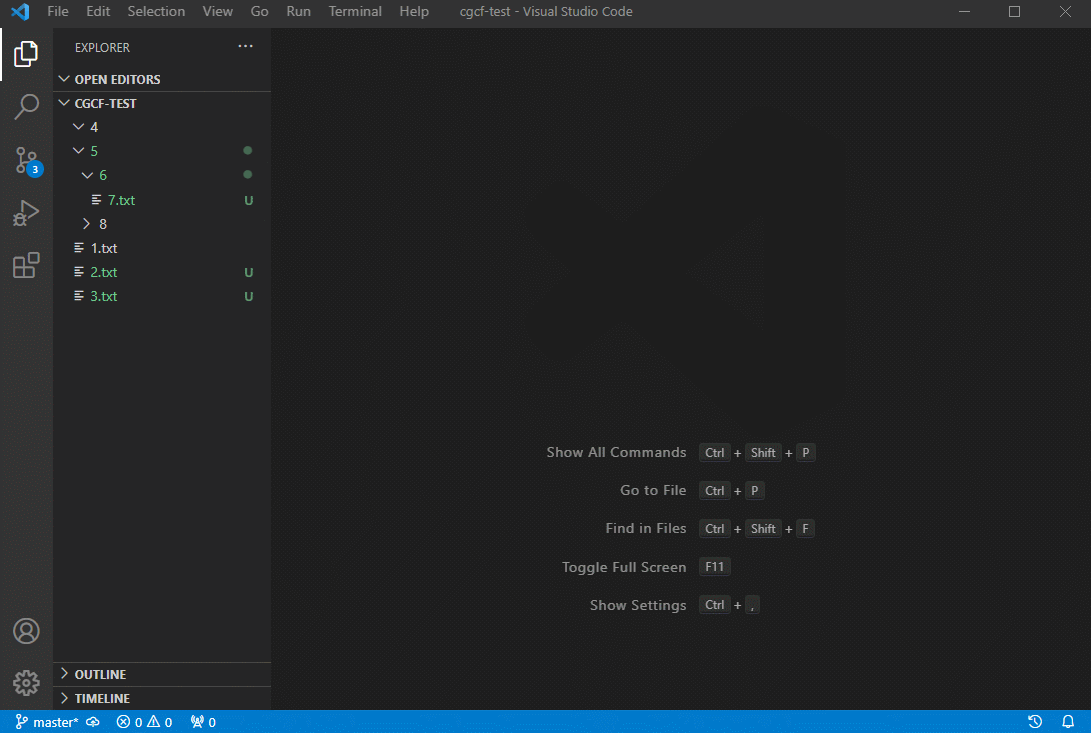1091x733 pixels.
Task: Open the Selection menu
Action: tap(156, 11)
